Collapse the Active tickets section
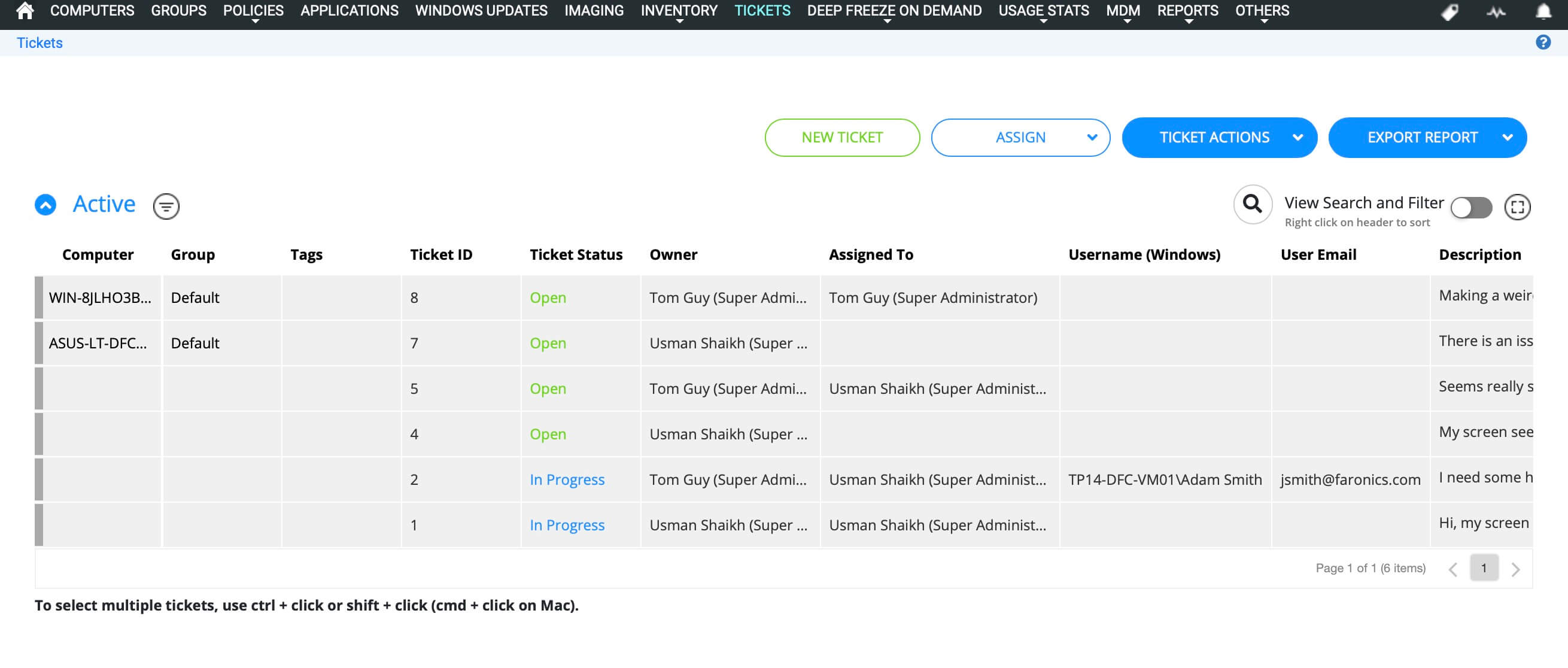Viewport: 1568px width, 668px height. [x=44, y=205]
